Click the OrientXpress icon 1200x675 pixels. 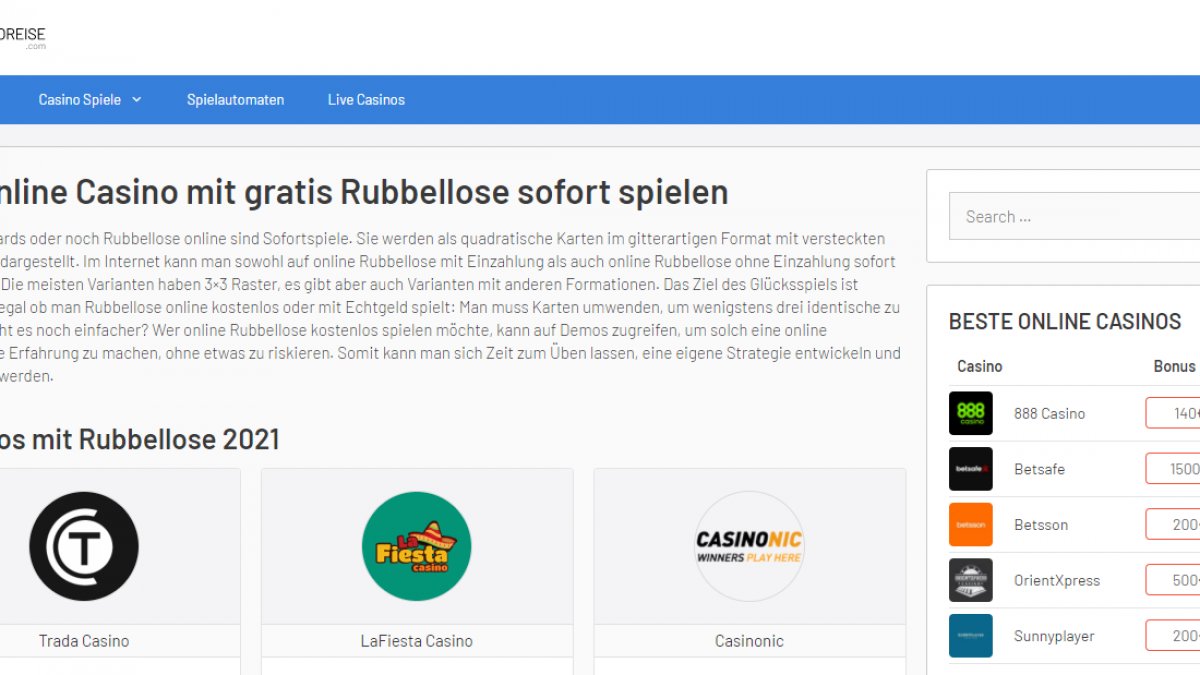coord(971,580)
